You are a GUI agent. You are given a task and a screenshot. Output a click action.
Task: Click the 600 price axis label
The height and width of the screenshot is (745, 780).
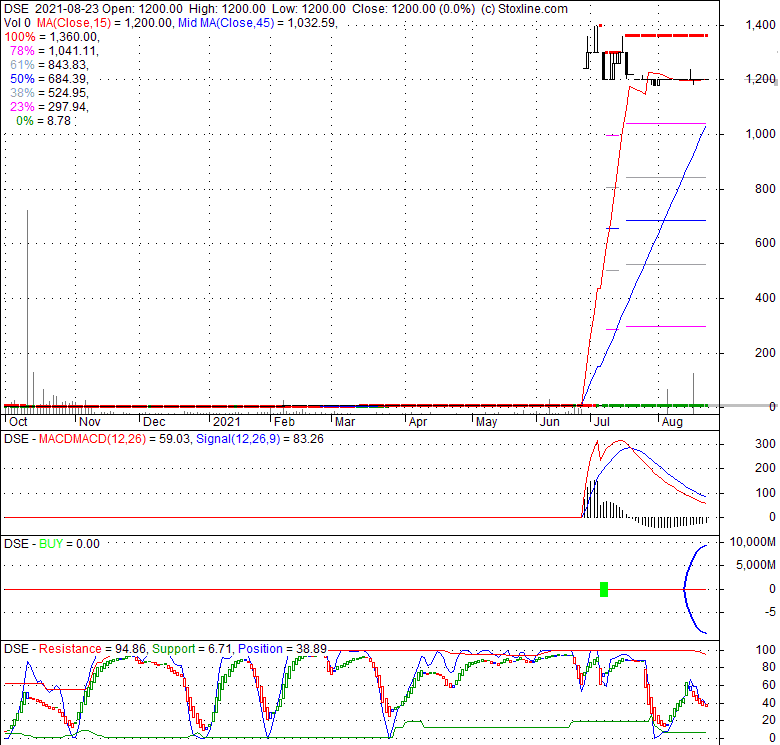765,243
